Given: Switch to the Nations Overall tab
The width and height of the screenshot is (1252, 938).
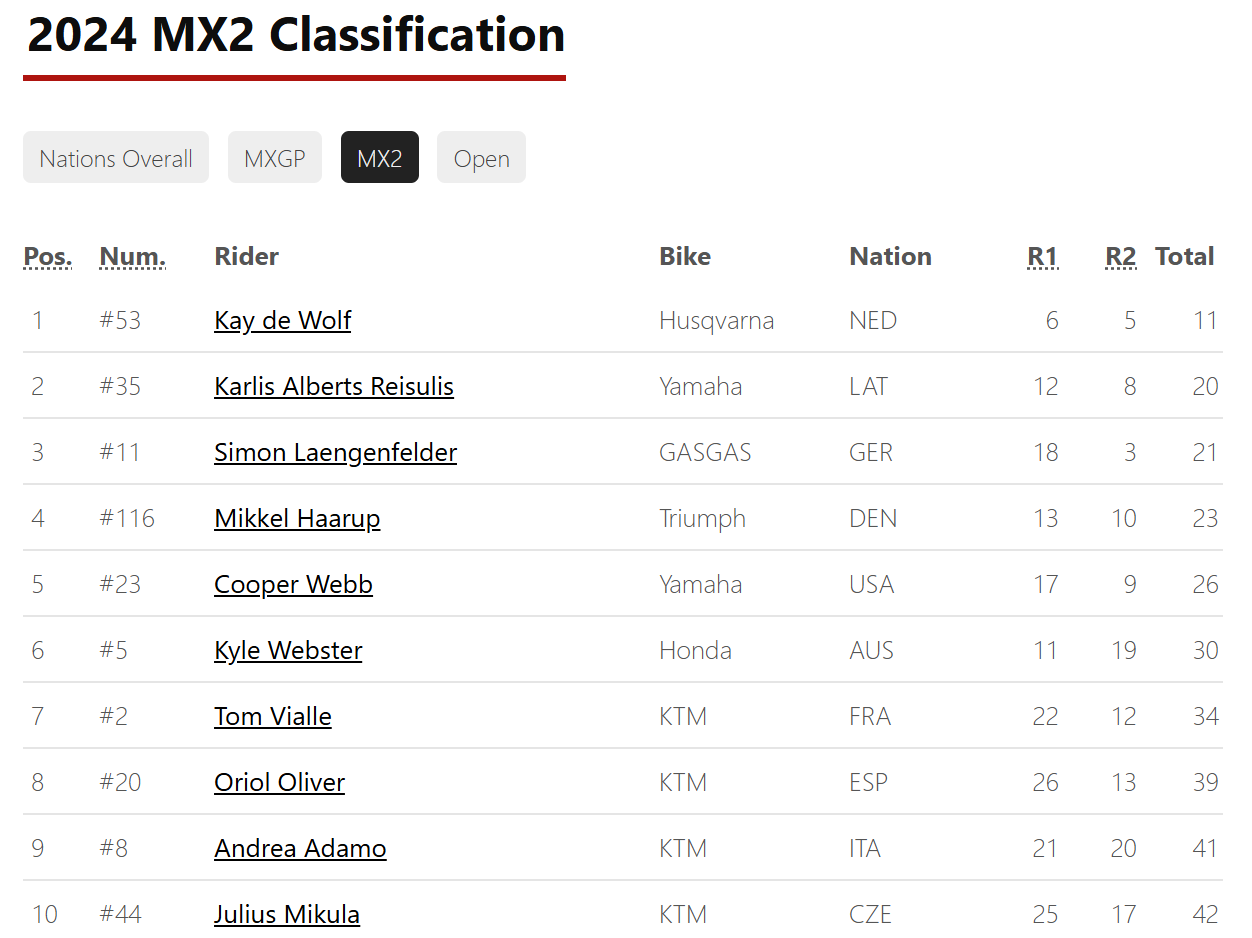Looking at the screenshot, I should tap(115, 157).
